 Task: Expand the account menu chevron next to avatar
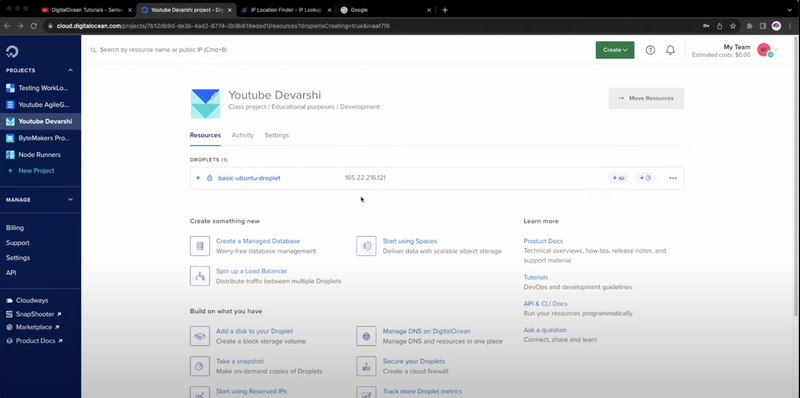point(777,49)
